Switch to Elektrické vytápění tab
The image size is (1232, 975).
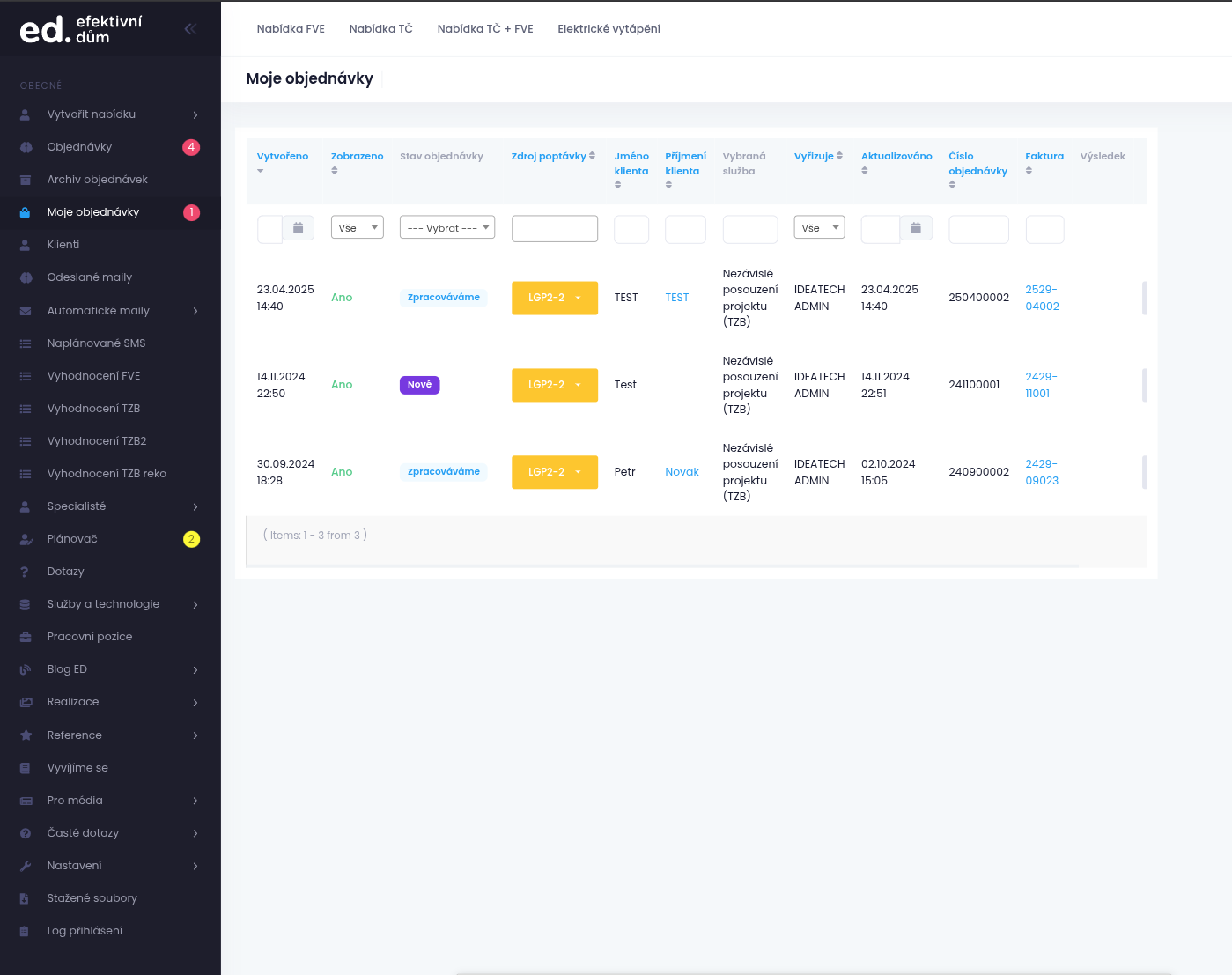click(609, 29)
